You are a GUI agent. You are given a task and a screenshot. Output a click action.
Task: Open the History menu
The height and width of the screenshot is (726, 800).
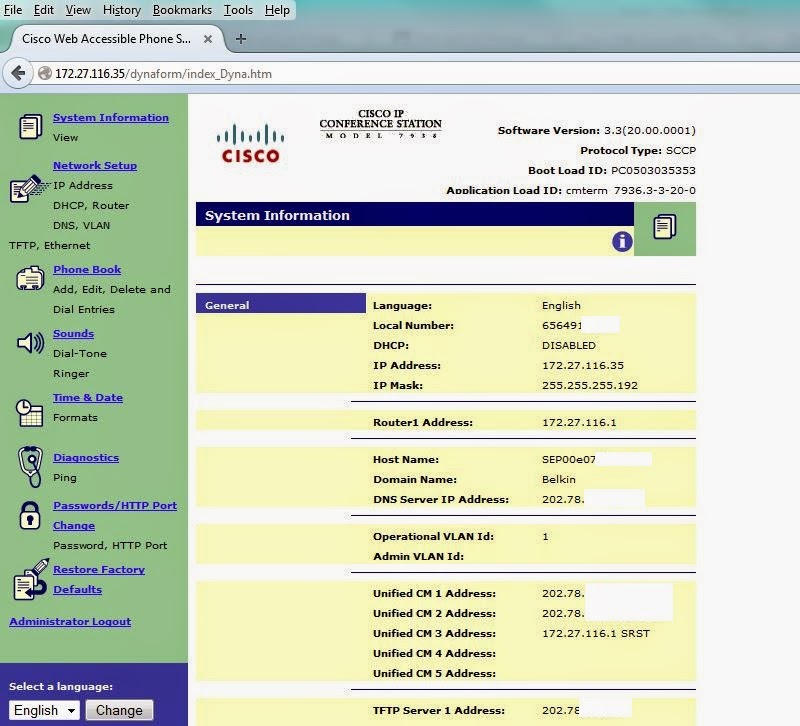(x=122, y=10)
